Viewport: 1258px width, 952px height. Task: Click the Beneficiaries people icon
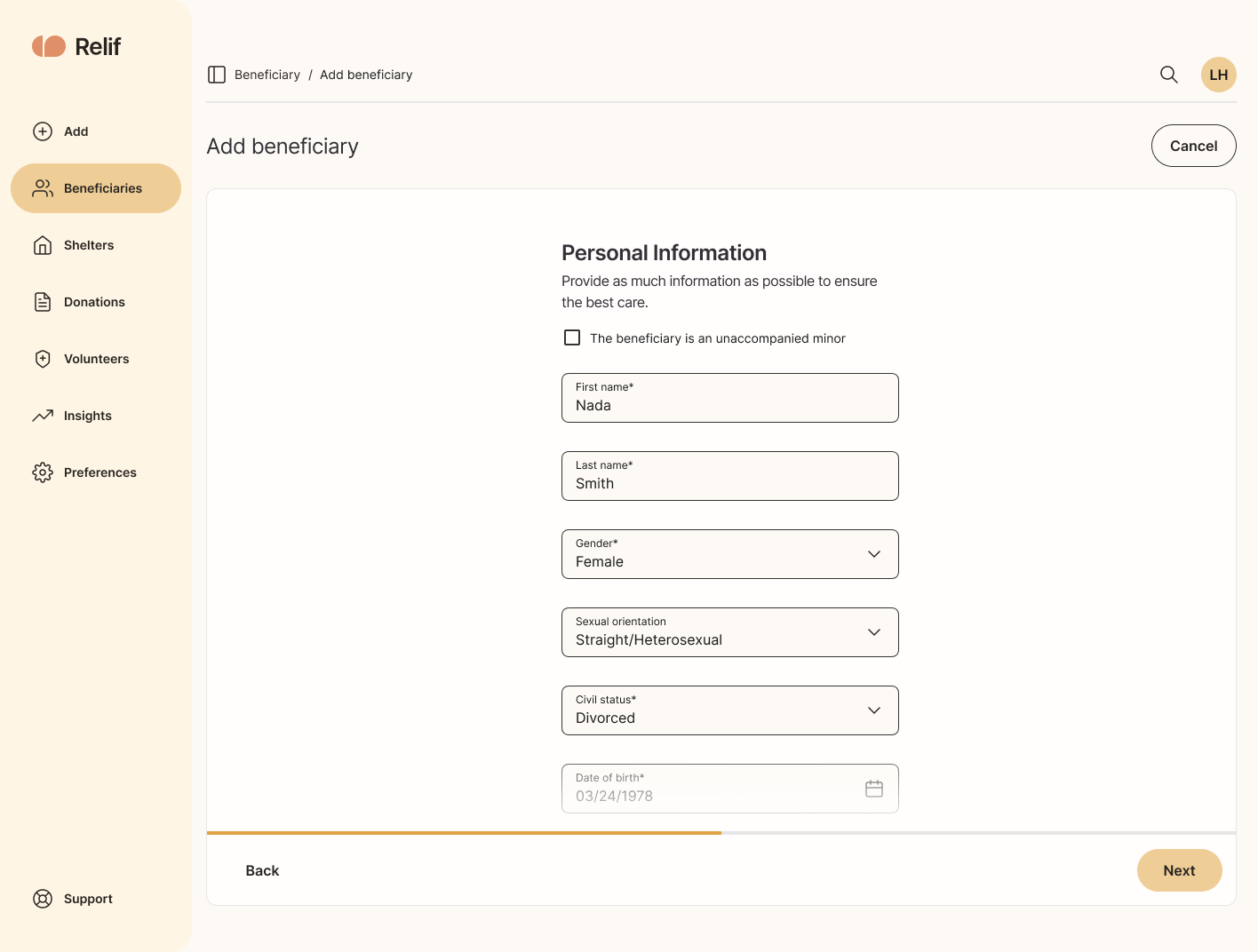(43, 188)
